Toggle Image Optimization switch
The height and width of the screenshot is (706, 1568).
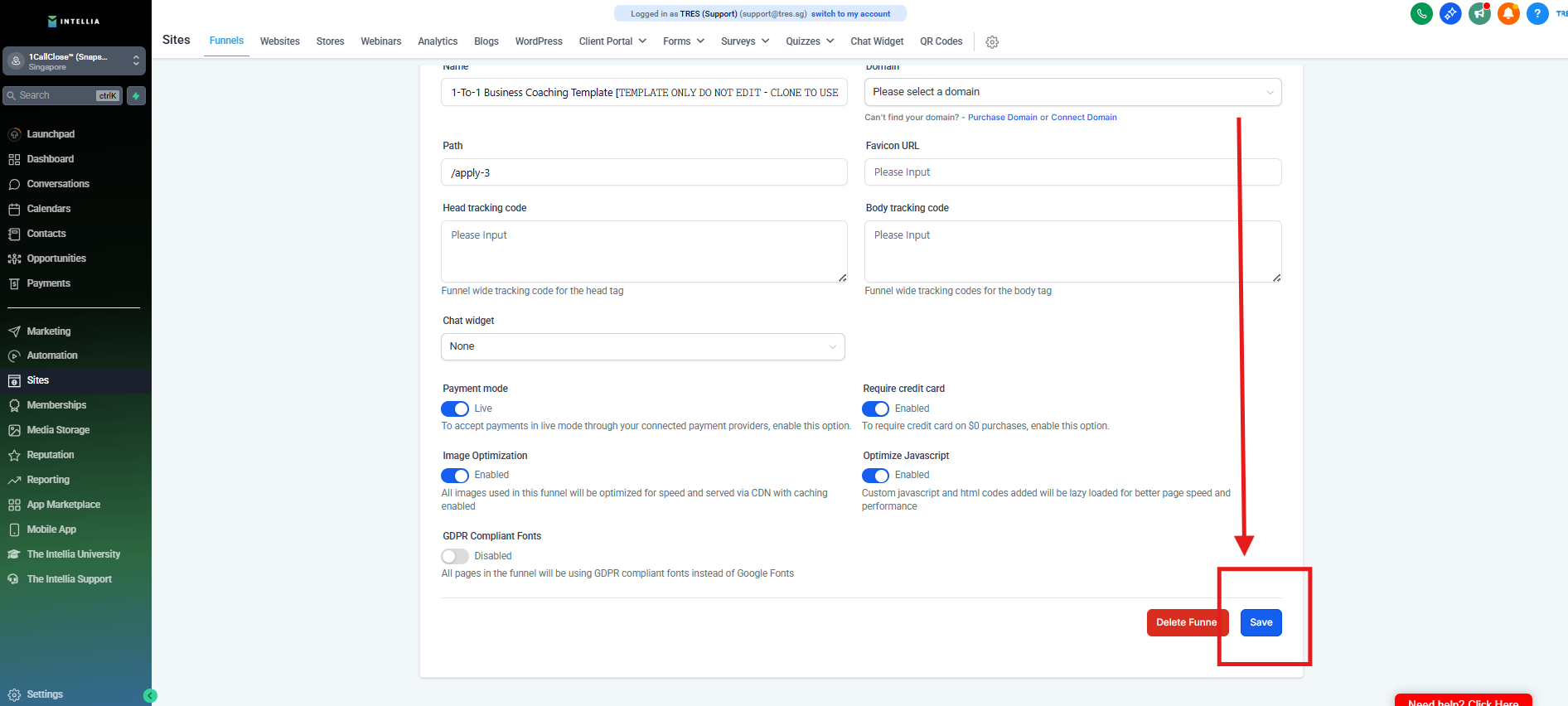455,476
